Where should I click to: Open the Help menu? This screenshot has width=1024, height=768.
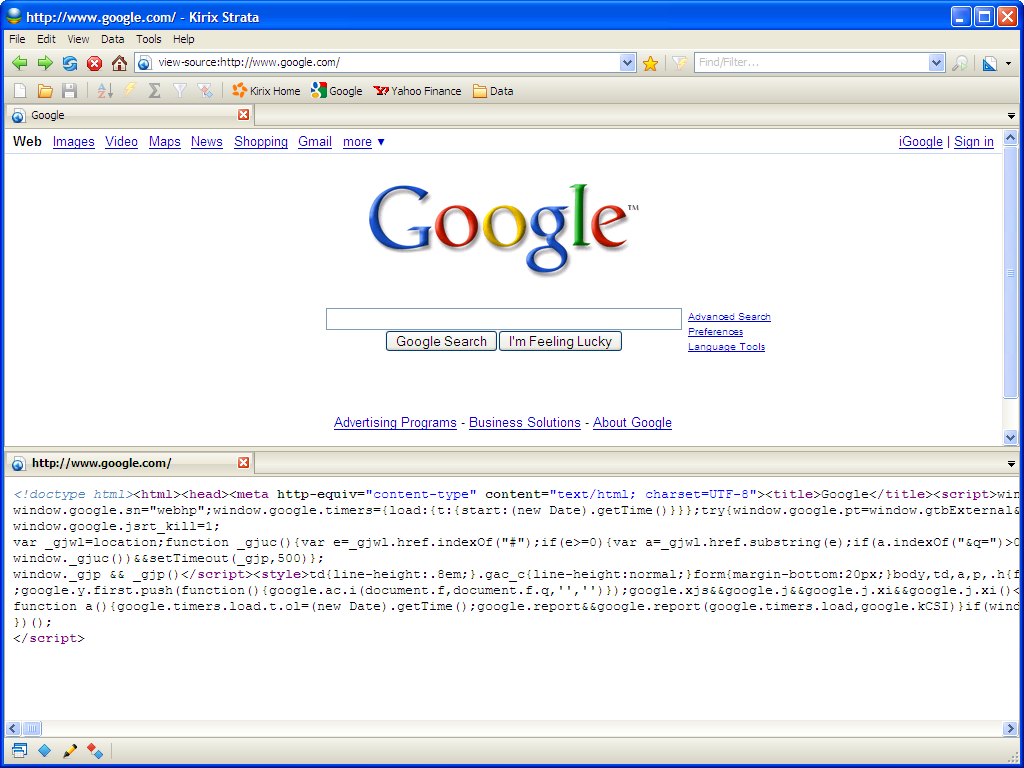point(184,39)
